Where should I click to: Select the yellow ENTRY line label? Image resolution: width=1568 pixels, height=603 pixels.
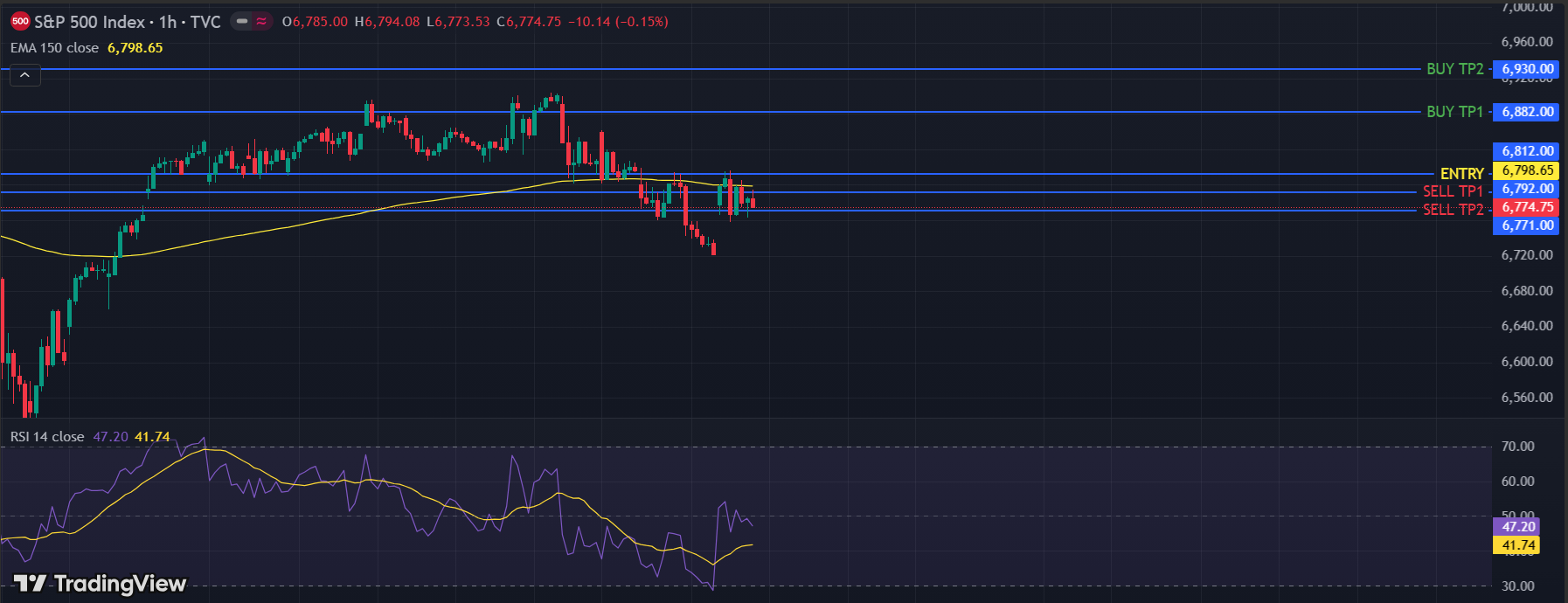pyautogui.click(x=1461, y=174)
